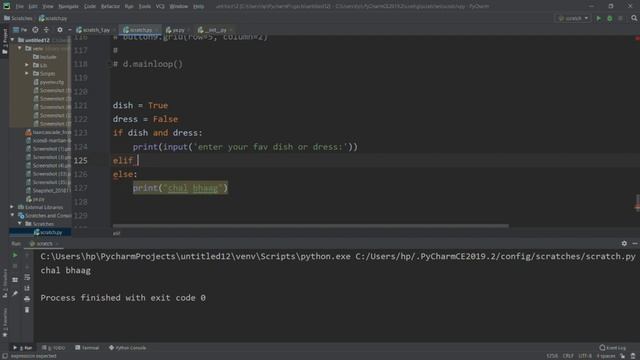Click the Stop square icon in top toolbar

(x=620, y=18)
